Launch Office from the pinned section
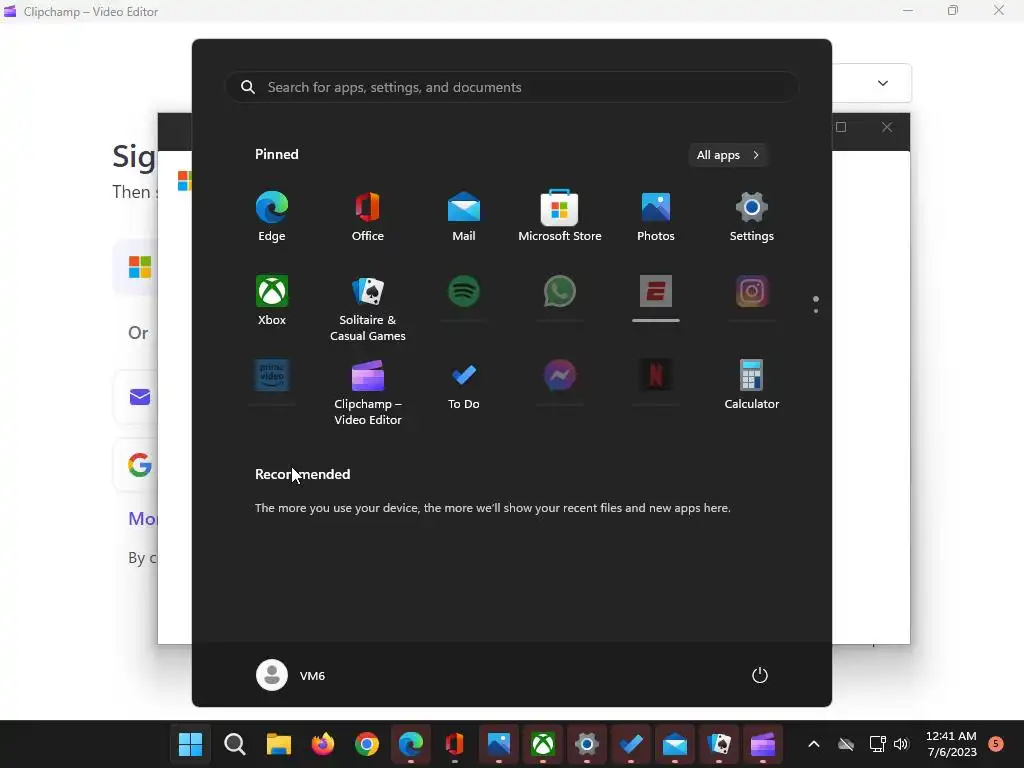This screenshot has height=768, width=1024. point(368,217)
